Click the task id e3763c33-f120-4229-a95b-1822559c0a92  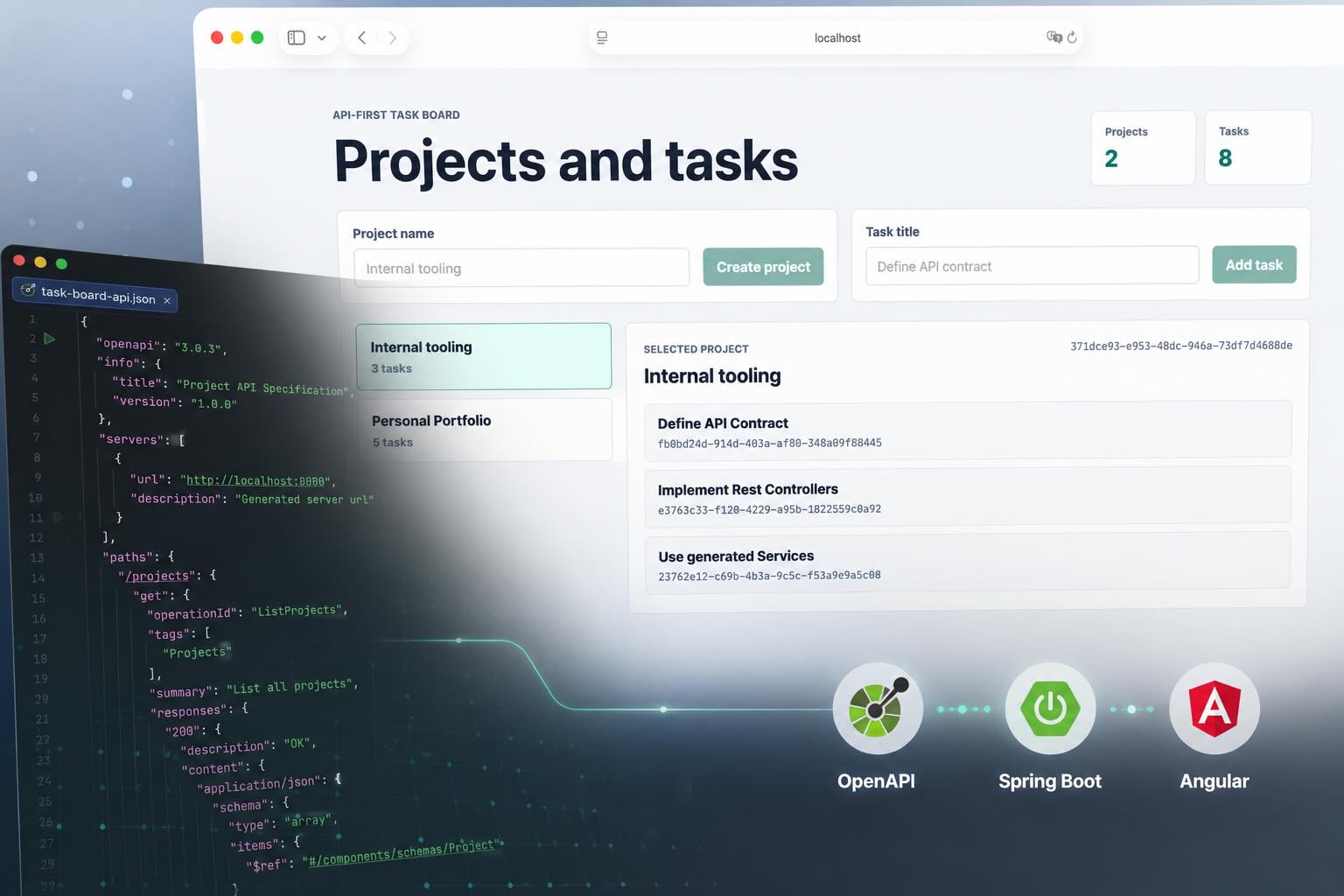(x=769, y=509)
